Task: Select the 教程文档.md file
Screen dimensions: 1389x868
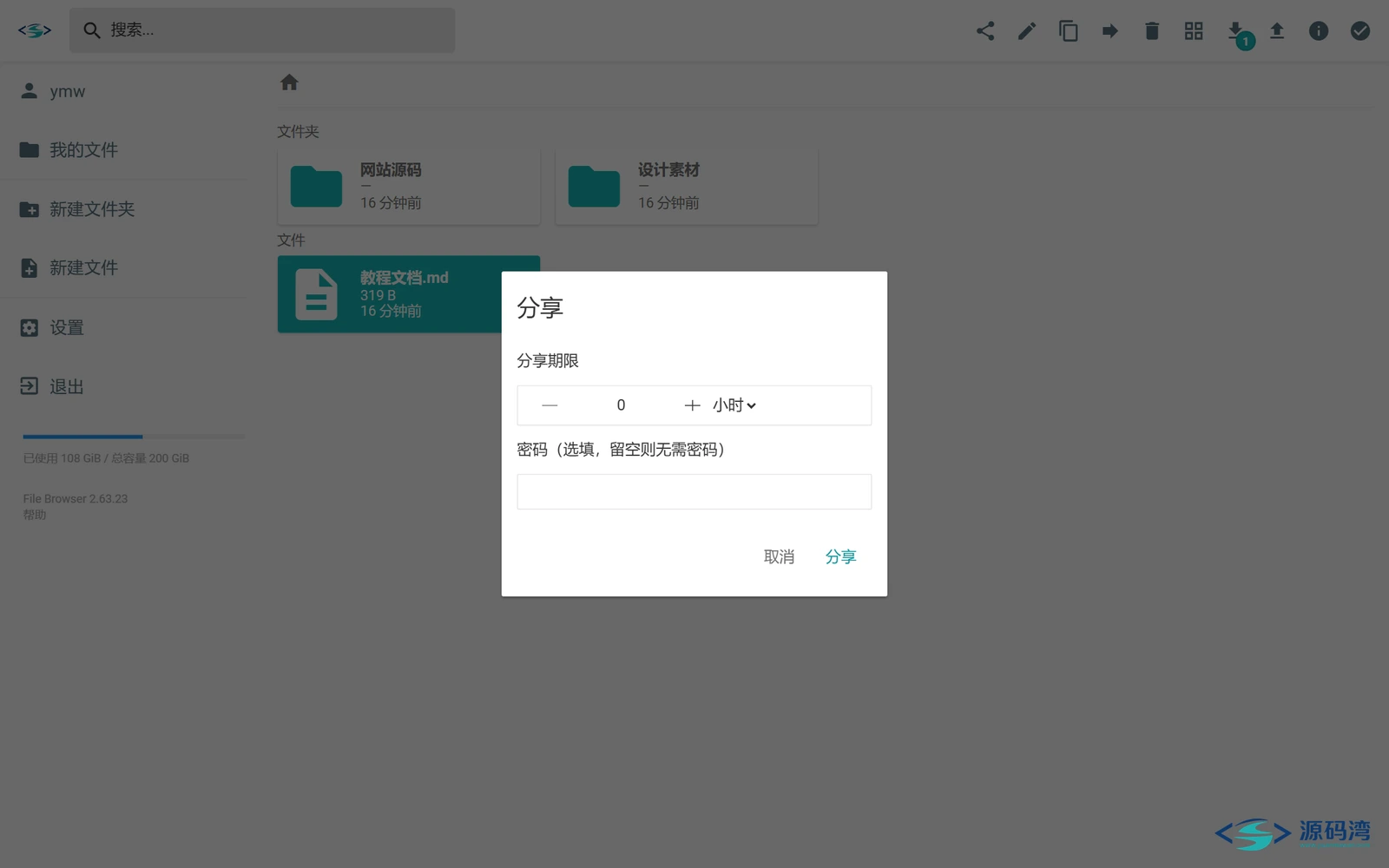Action: click(390, 294)
